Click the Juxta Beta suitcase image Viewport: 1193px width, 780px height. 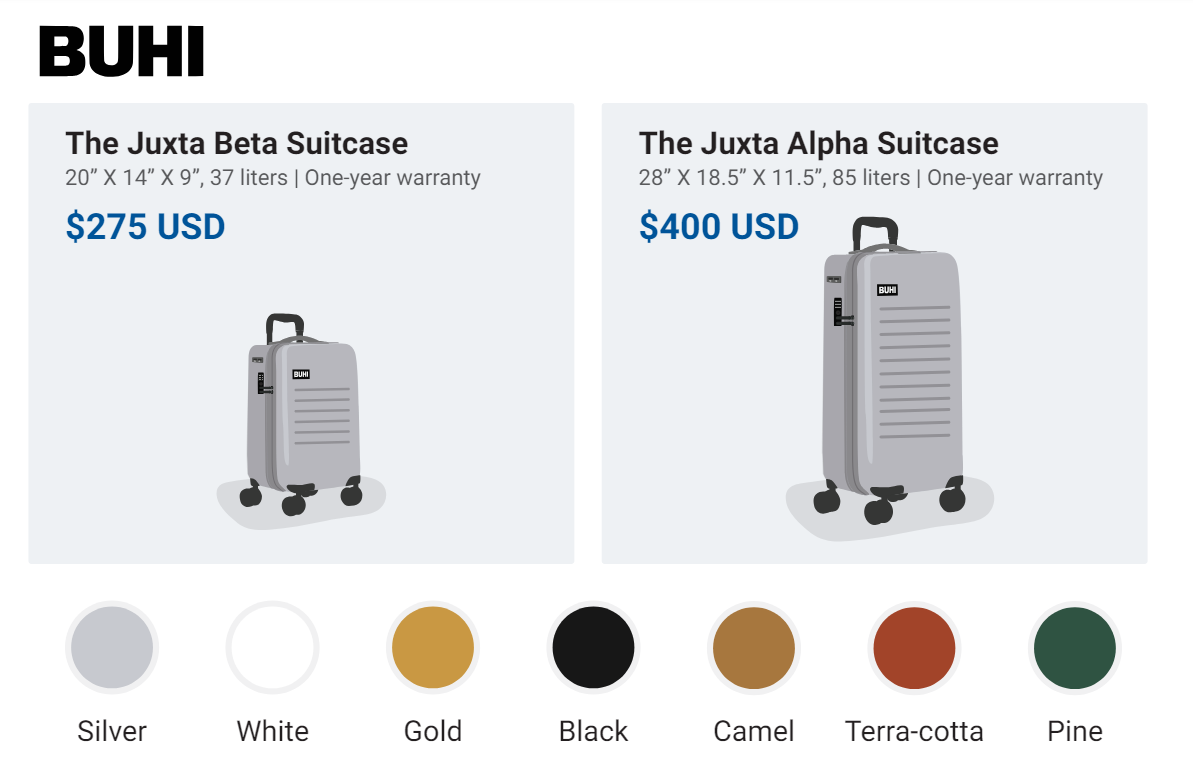click(x=301, y=422)
